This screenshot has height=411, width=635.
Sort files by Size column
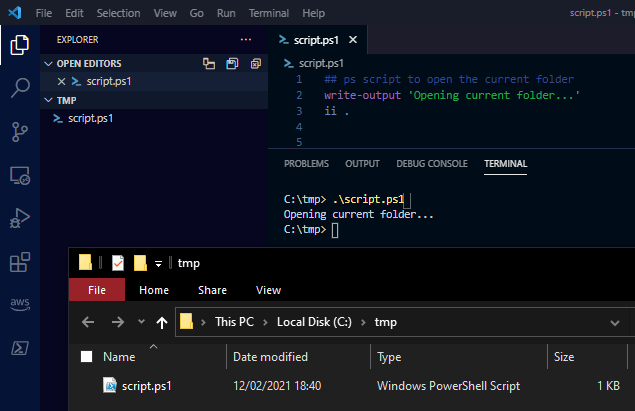[564, 357]
